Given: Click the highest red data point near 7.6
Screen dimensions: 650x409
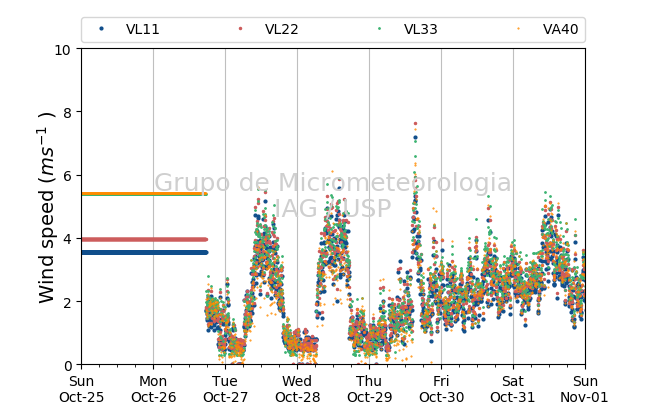Looking at the screenshot, I should [415, 123].
